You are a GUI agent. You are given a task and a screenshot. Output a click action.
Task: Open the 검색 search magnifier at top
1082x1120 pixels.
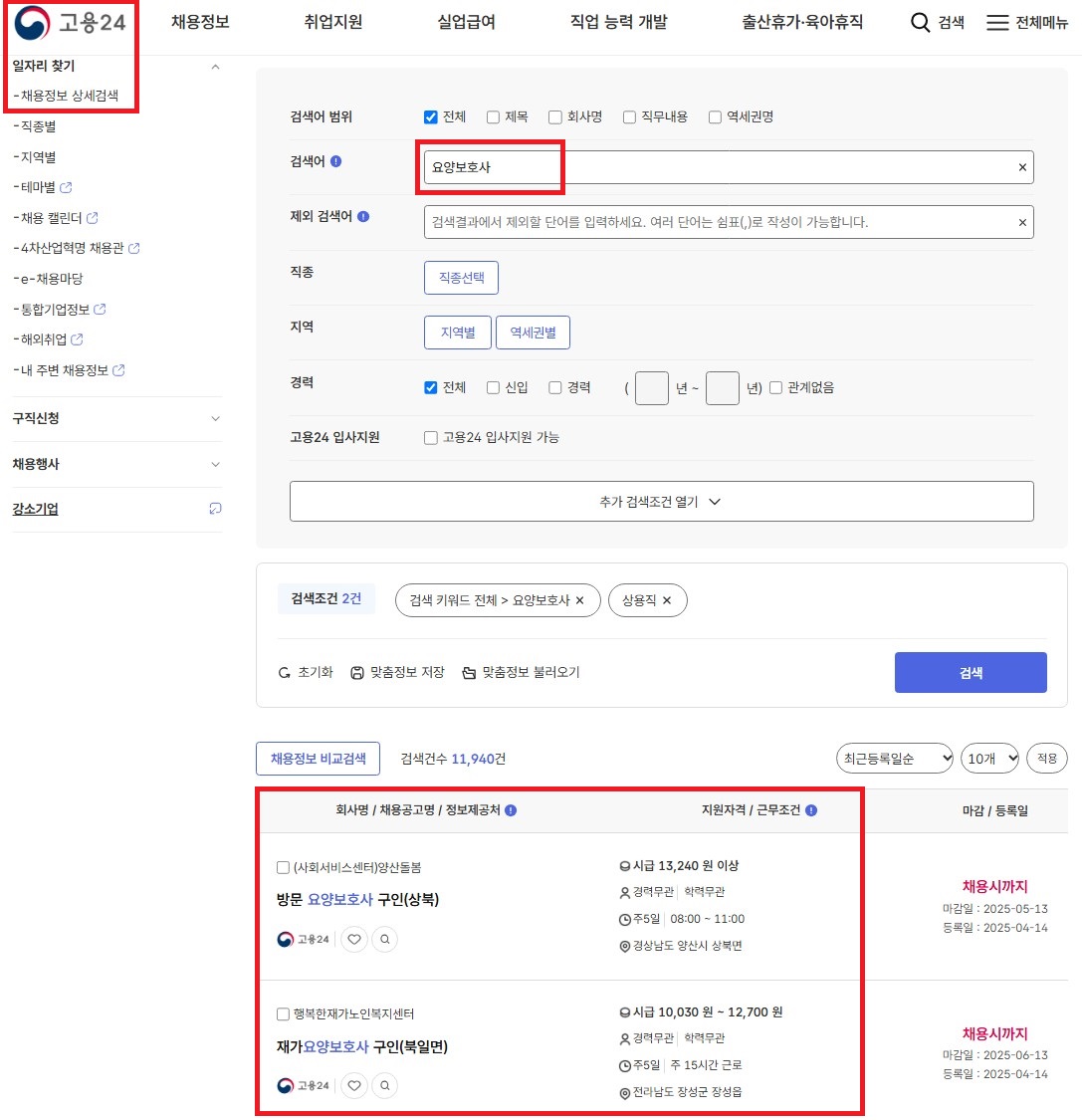click(934, 22)
